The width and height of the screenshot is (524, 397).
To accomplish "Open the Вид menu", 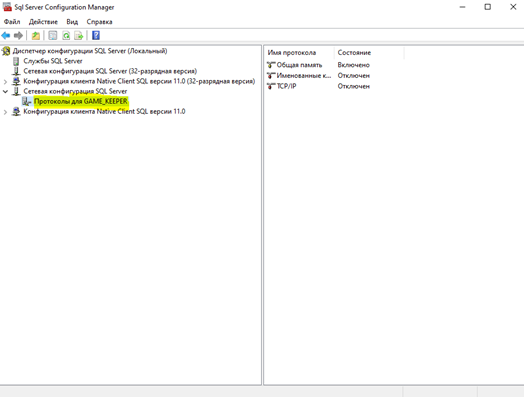I will click(72, 22).
